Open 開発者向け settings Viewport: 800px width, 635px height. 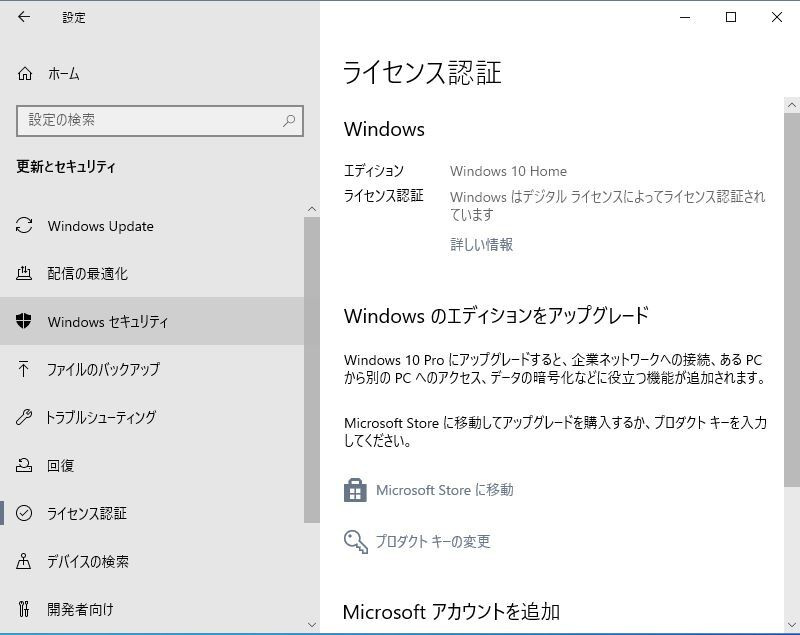152,609
